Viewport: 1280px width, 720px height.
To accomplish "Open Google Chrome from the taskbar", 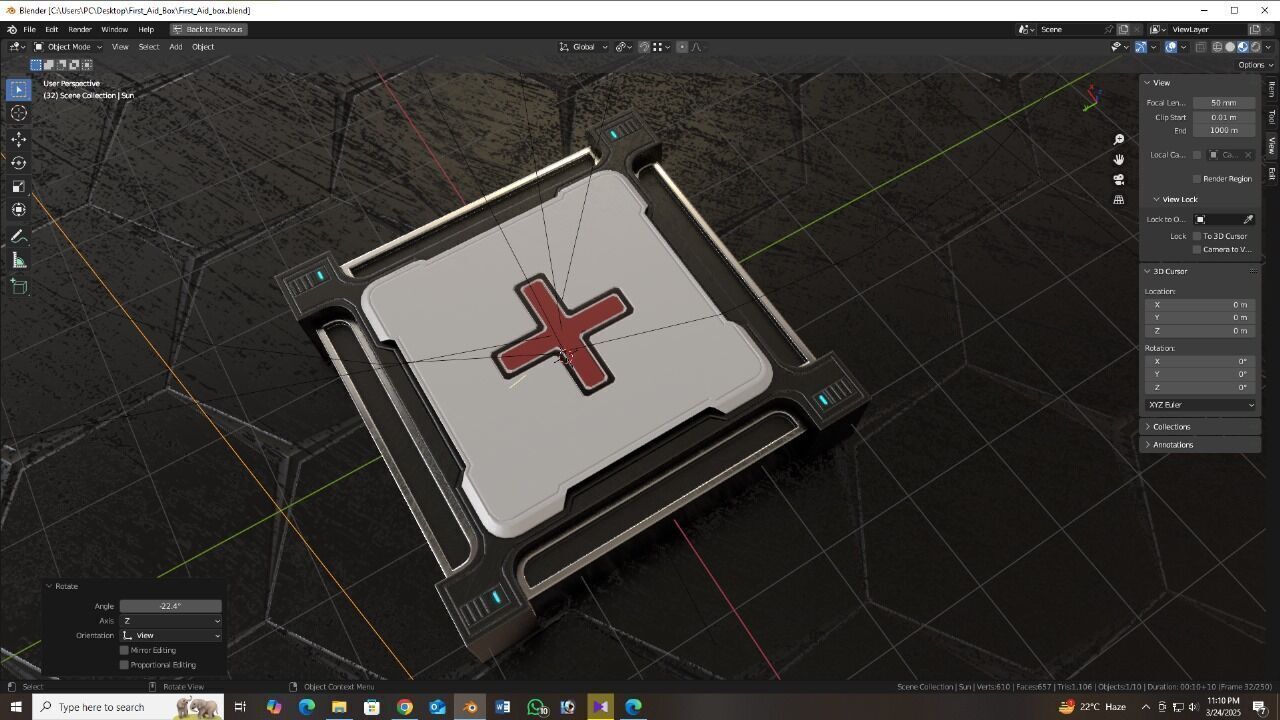I will [404, 707].
